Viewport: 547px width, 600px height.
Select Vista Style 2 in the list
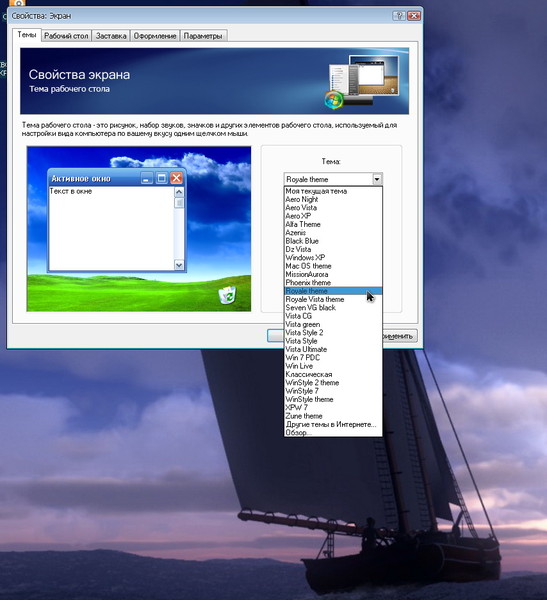click(x=333, y=333)
